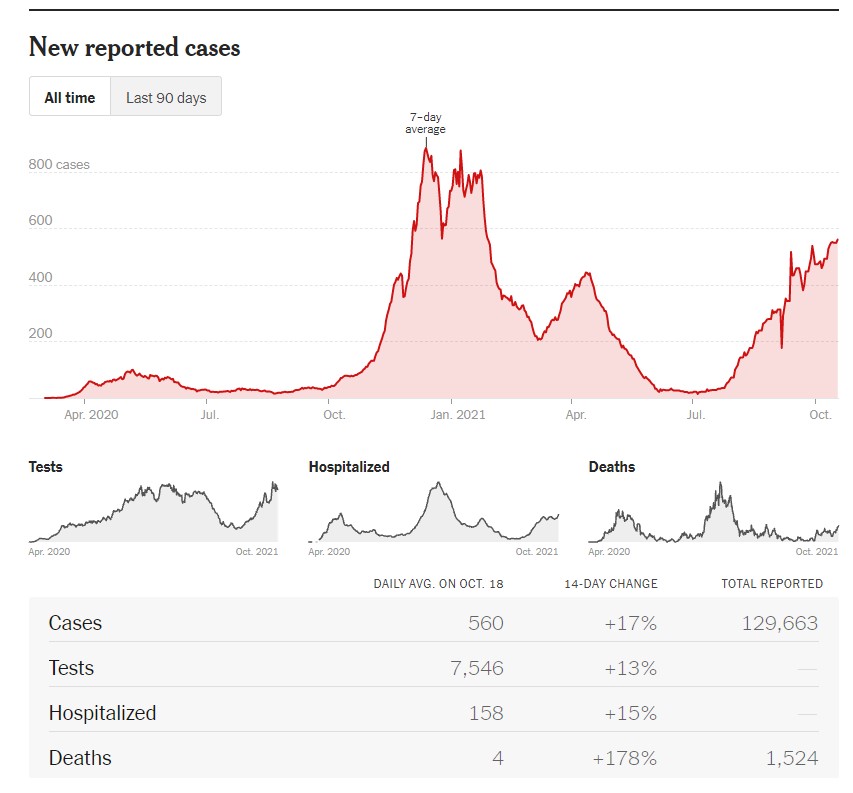
Task: Click the Tests row label in table
Action: (x=72, y=668)
